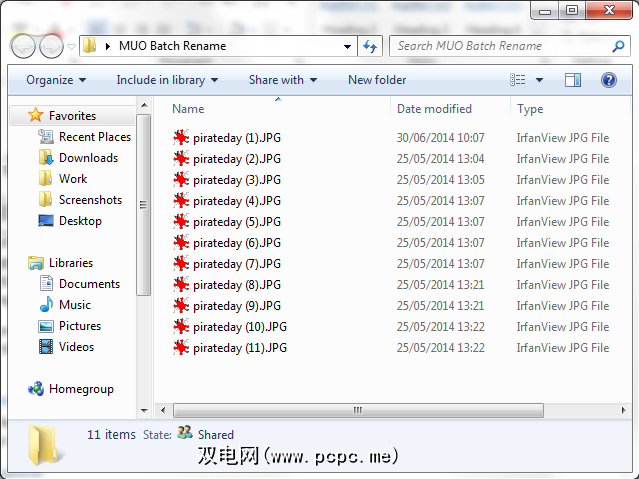
Task: Click the file list horizontal scrollbar thumb
Action: click(x=358, y=410)
